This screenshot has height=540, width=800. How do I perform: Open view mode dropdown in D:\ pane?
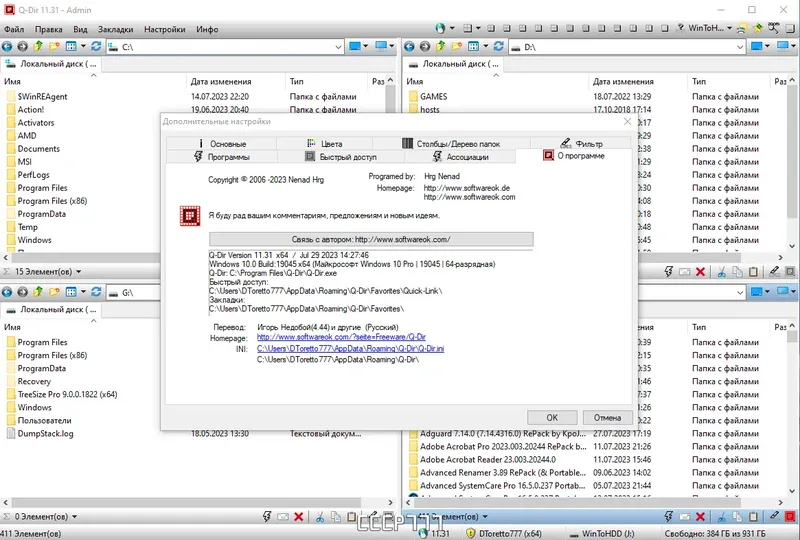(485, 46)
